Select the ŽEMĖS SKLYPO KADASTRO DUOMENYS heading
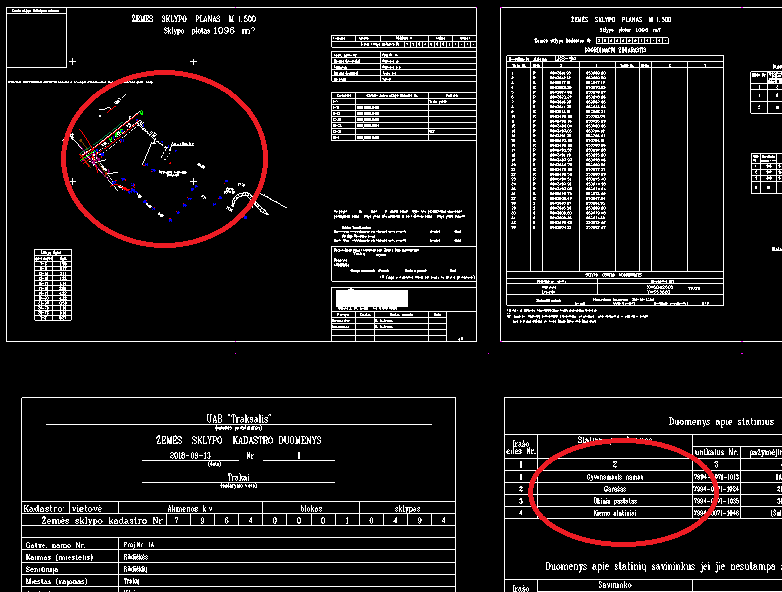Screen dimensions: 782x592 238,440
